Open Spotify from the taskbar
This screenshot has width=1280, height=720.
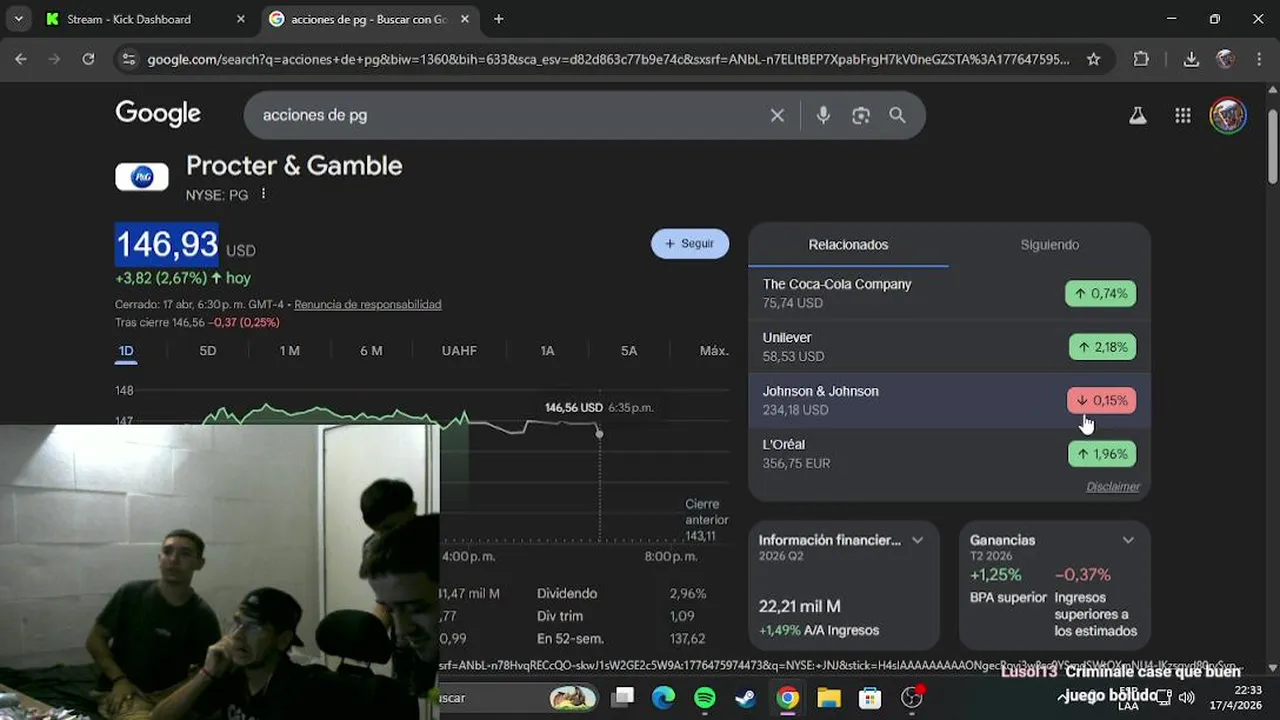click(x=705, y=697)
